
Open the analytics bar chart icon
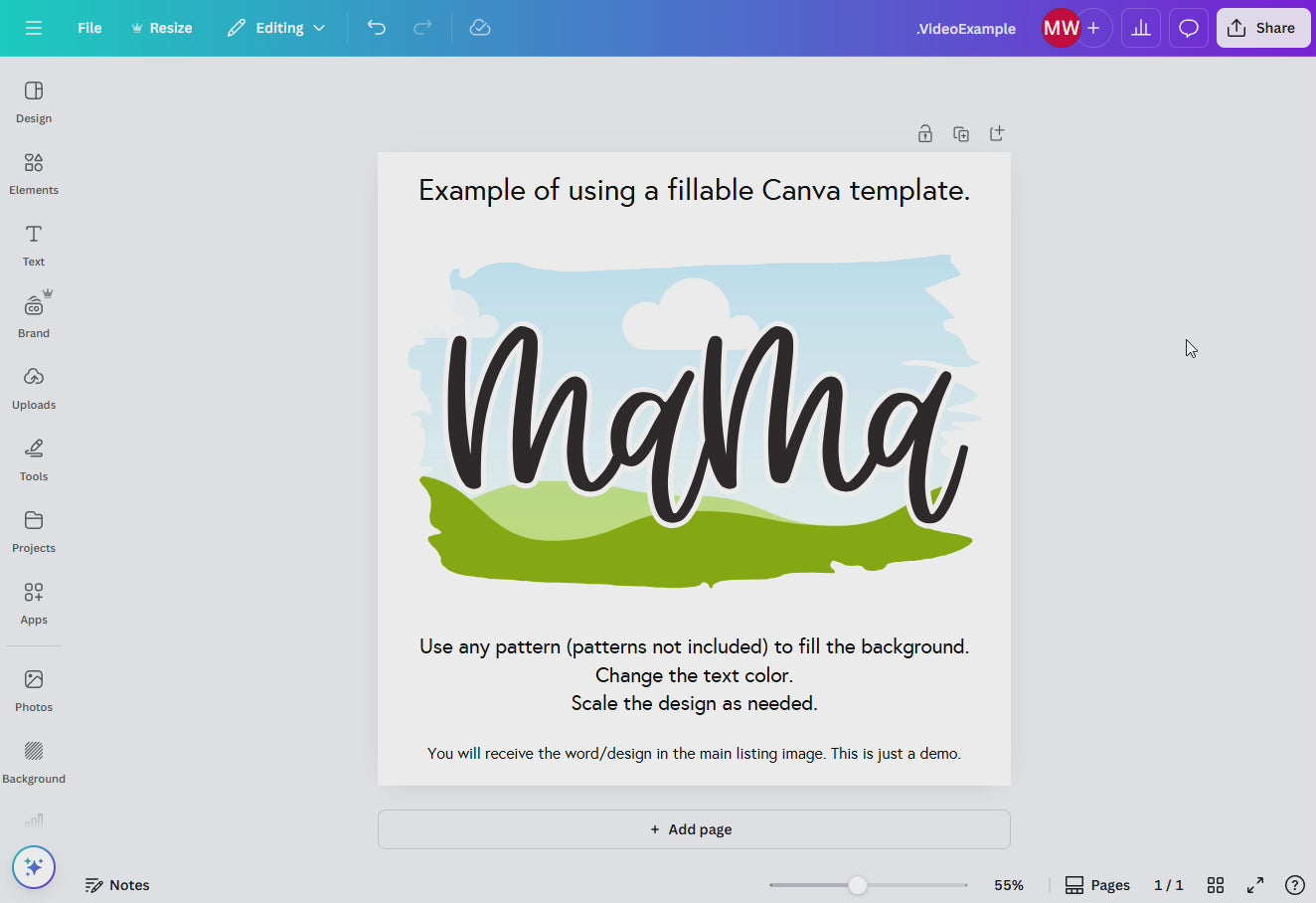[1141, 28]
